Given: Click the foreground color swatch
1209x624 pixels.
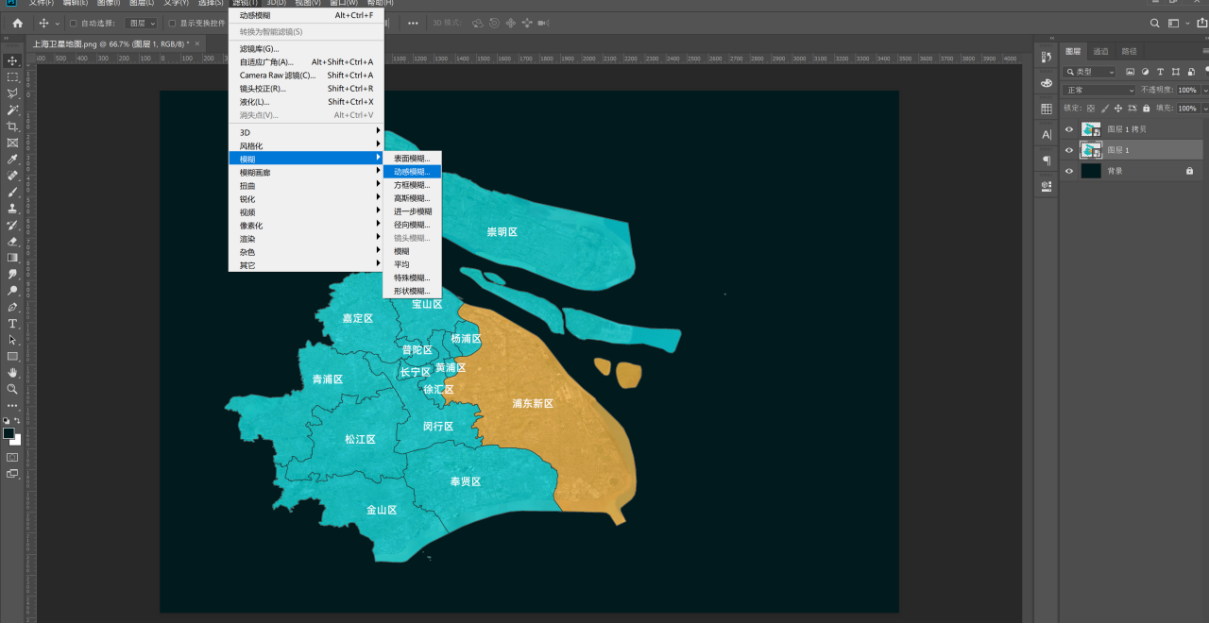Looking at the screenshot, I should click(x=8, y=432).
